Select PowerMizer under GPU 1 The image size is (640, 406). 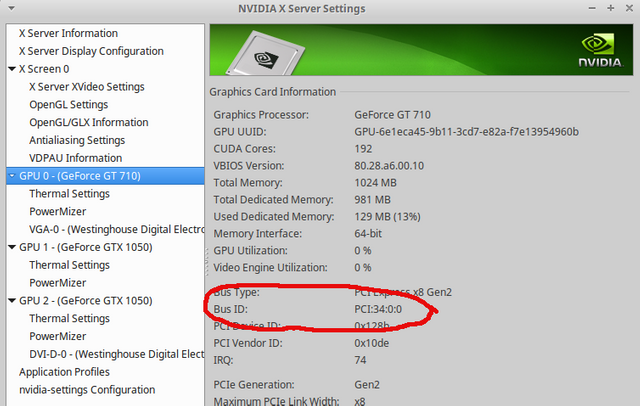(58, 283)
